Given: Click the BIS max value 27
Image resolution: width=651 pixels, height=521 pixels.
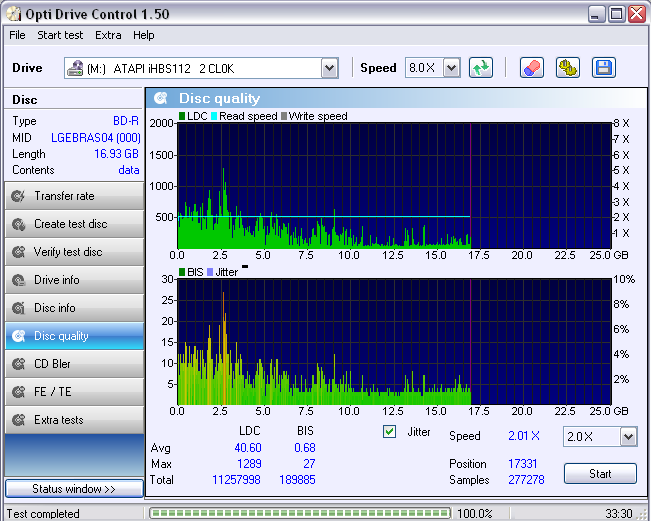Looking at the screenshot, I should (x=309, y=464).
